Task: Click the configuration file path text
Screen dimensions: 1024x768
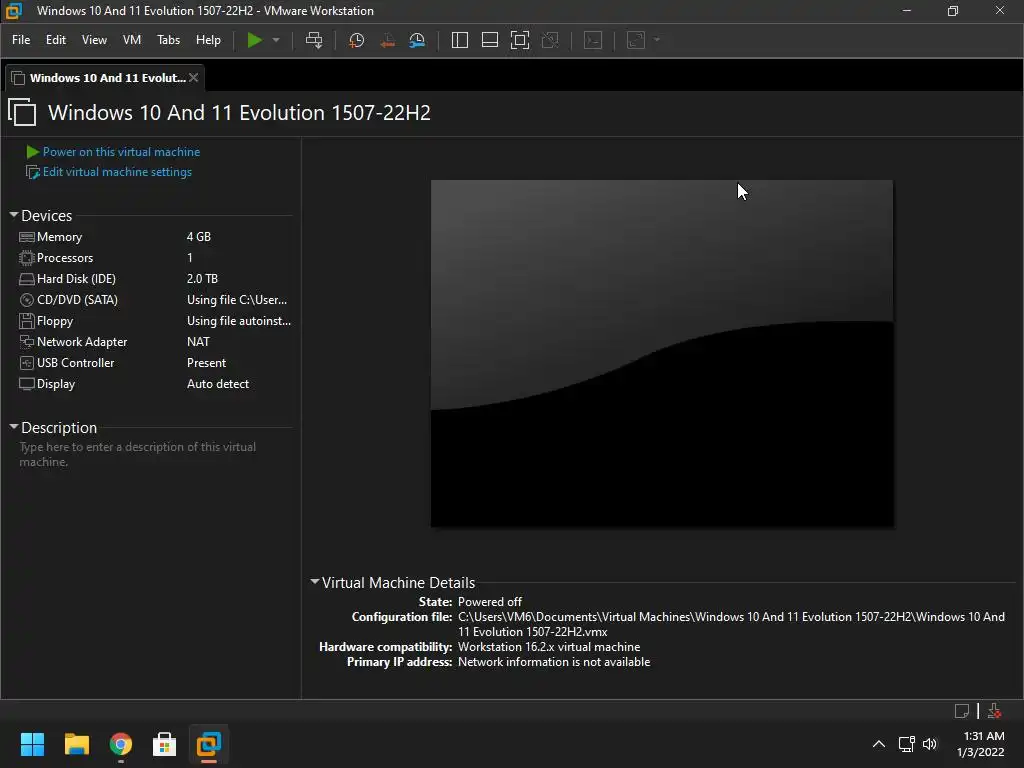Action: click(x=731, y=624)
